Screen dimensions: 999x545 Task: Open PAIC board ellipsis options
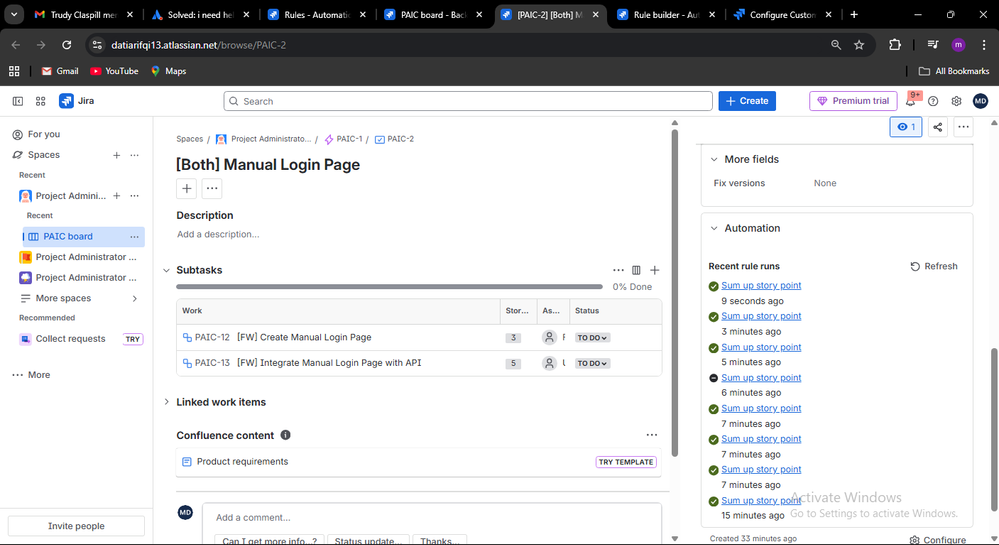coord(134,236)
